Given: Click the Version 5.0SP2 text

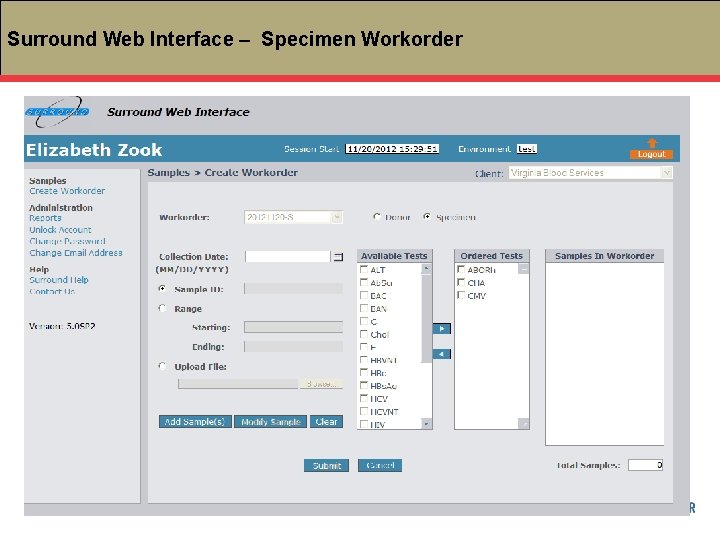Looking at the screenshot, I should 62,326.
